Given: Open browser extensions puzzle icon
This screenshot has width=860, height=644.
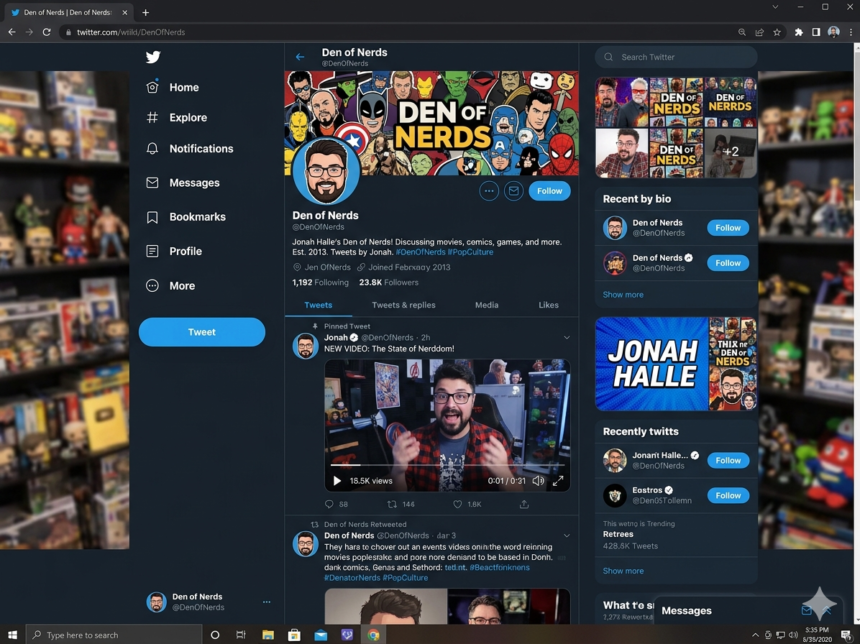Looking at the screenshot, I should 799,32.
